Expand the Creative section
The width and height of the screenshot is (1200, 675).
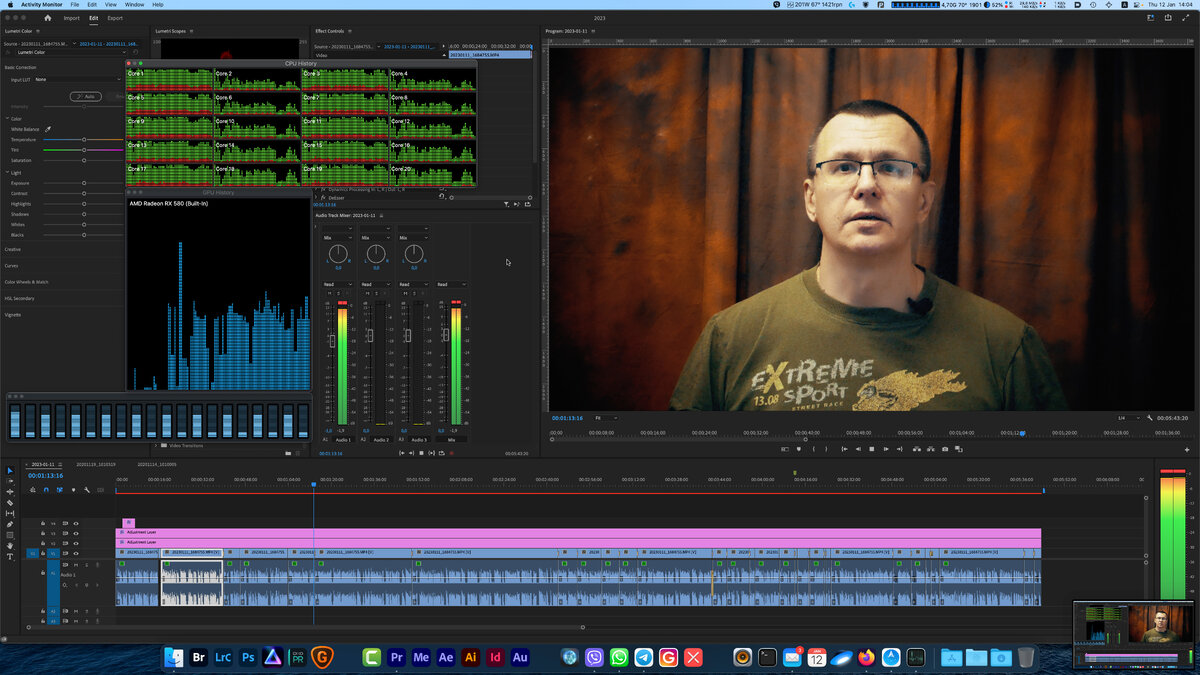coord(13,249)
